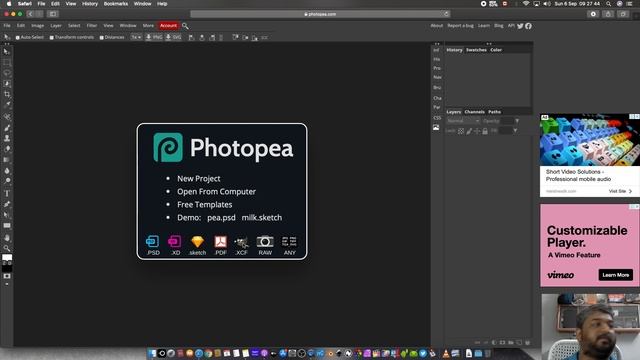Open the File menu in Photopea
This screenshot has width=640, height=360.
[7, 26]
